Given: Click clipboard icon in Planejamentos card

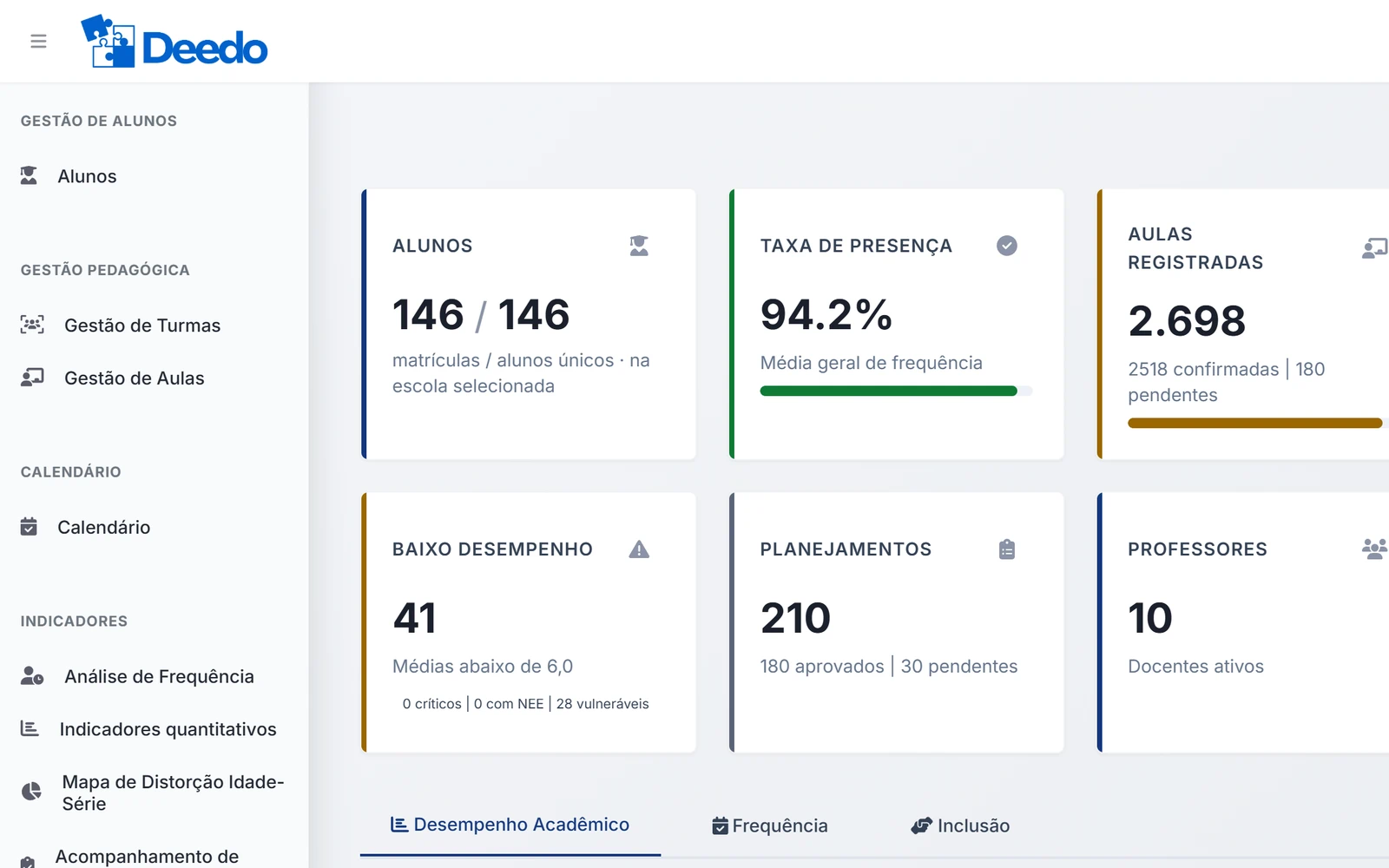Looking at the screenshot, I should point(1007,549).
